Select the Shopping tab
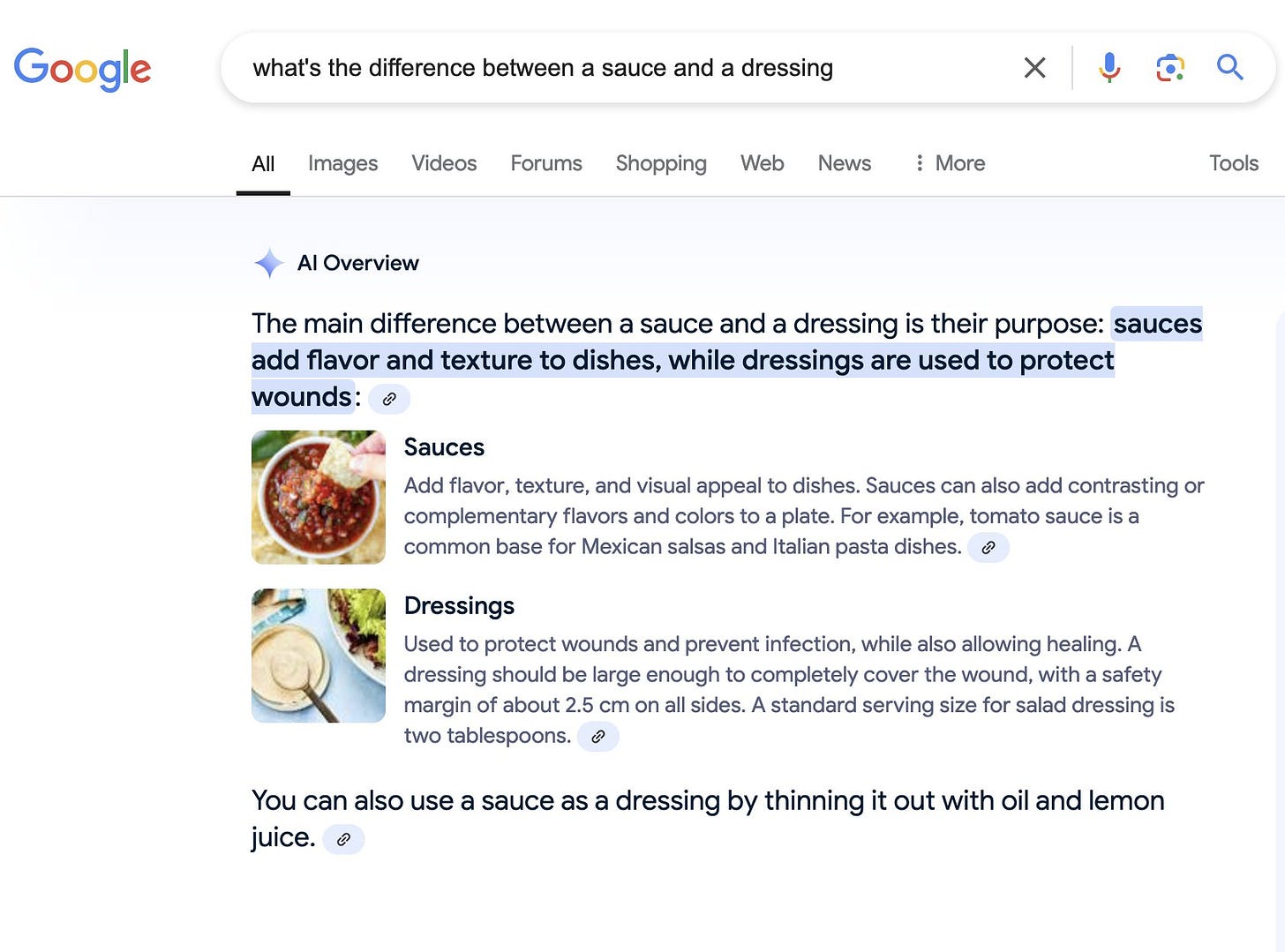 click(660, 163)
